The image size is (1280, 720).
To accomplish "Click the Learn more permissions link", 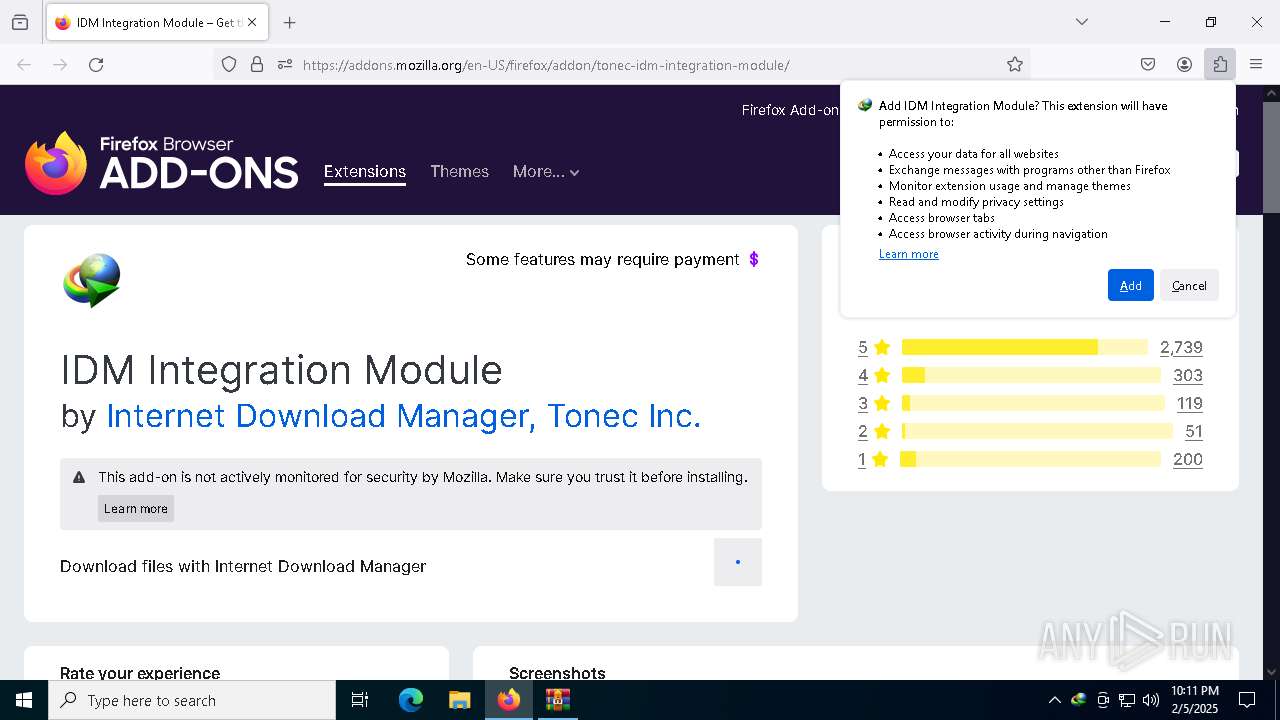I will (908, 254).
